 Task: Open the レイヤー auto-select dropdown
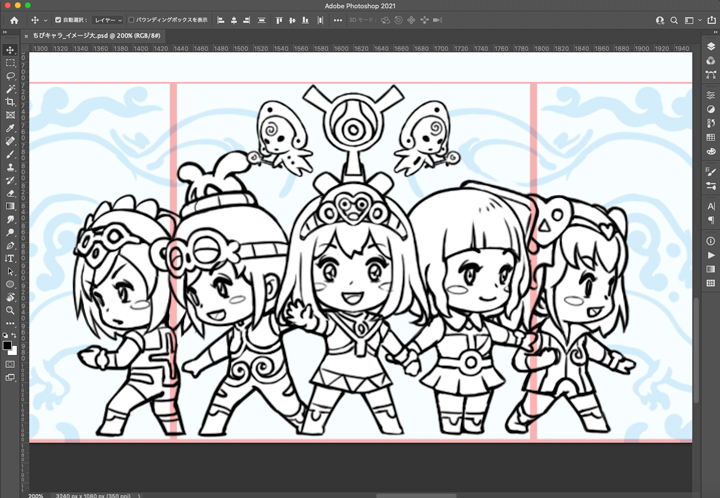pos(108,20)
